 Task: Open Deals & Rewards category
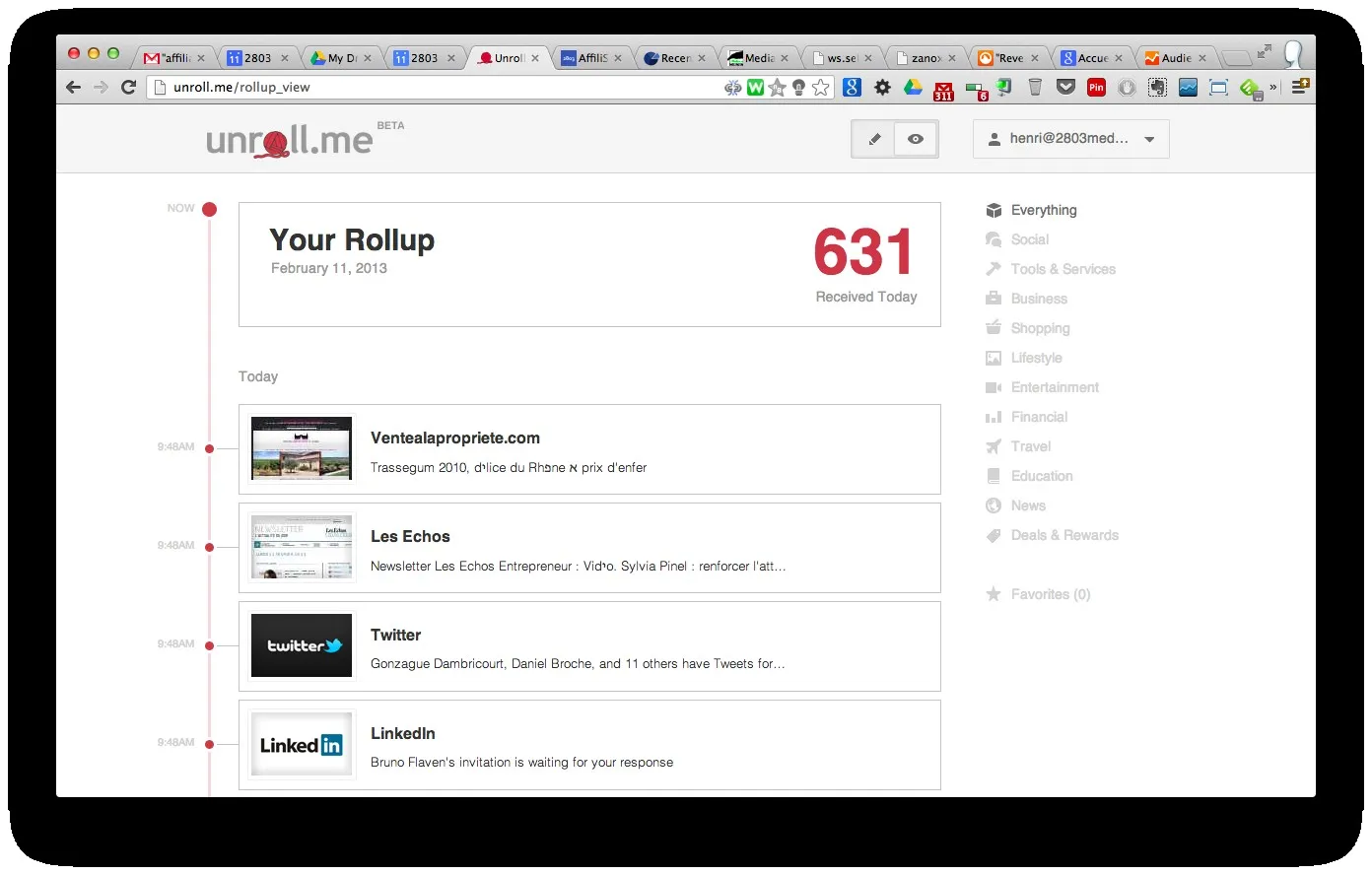tap(1053, 535)
